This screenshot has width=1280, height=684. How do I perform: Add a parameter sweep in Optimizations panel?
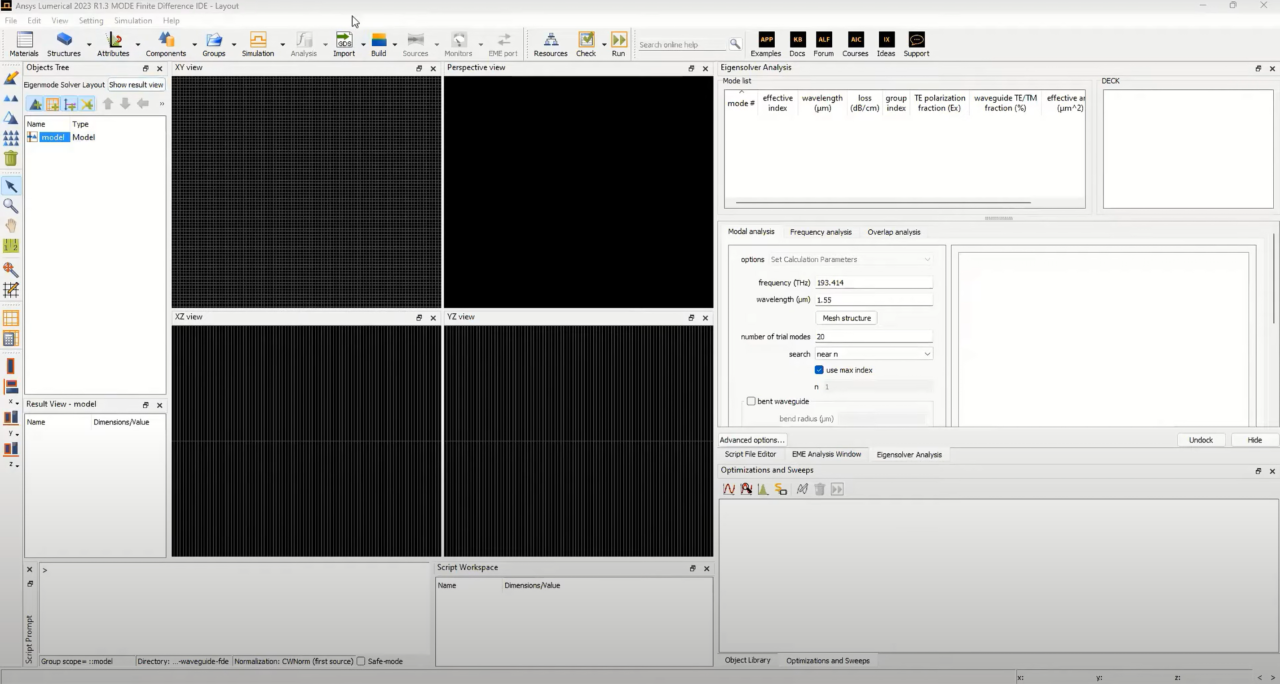pos(729,489)
